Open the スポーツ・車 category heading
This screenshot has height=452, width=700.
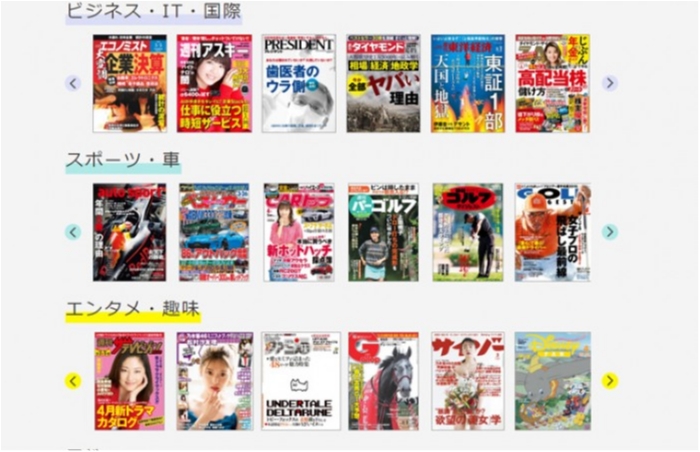coord(123,160)
